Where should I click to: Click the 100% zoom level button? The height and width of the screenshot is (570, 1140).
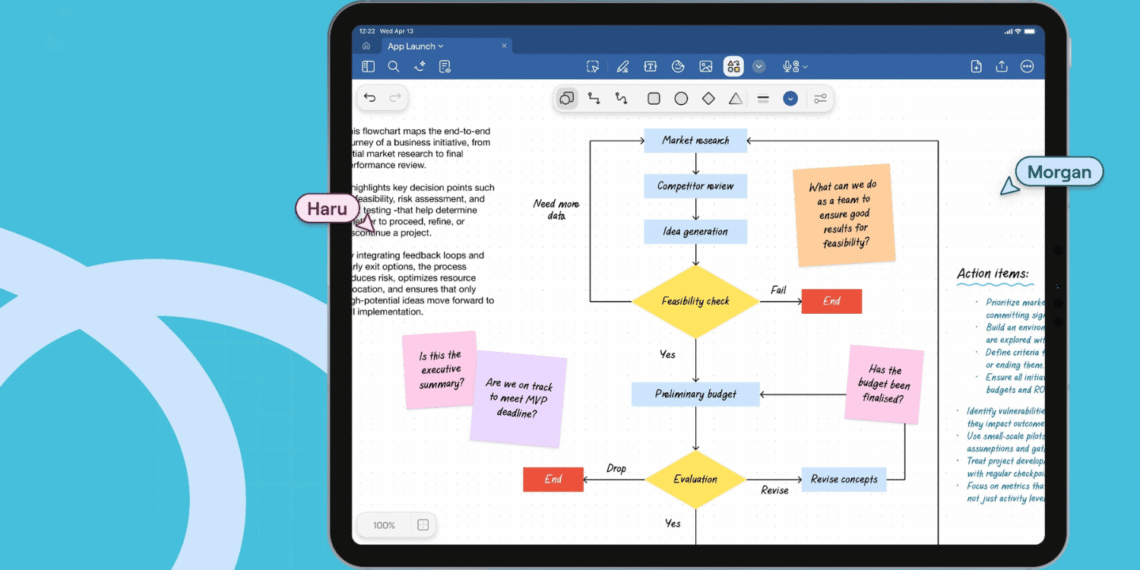point(384,525)
